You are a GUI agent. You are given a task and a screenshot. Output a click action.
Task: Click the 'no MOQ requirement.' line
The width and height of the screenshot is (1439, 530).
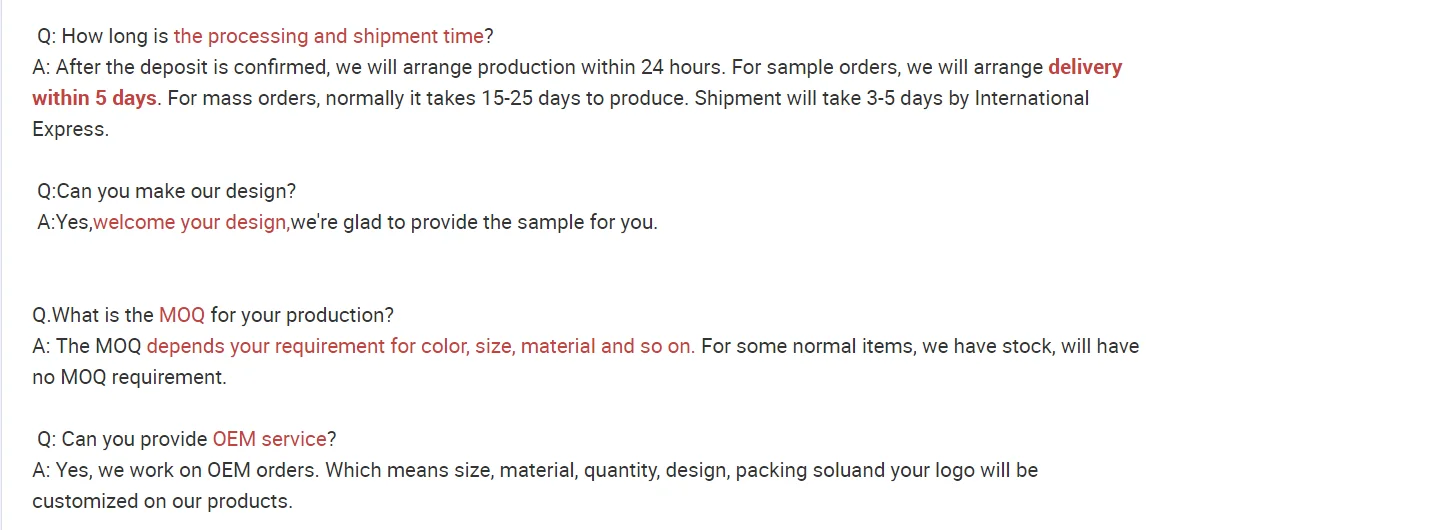click(x=129, y=377)
